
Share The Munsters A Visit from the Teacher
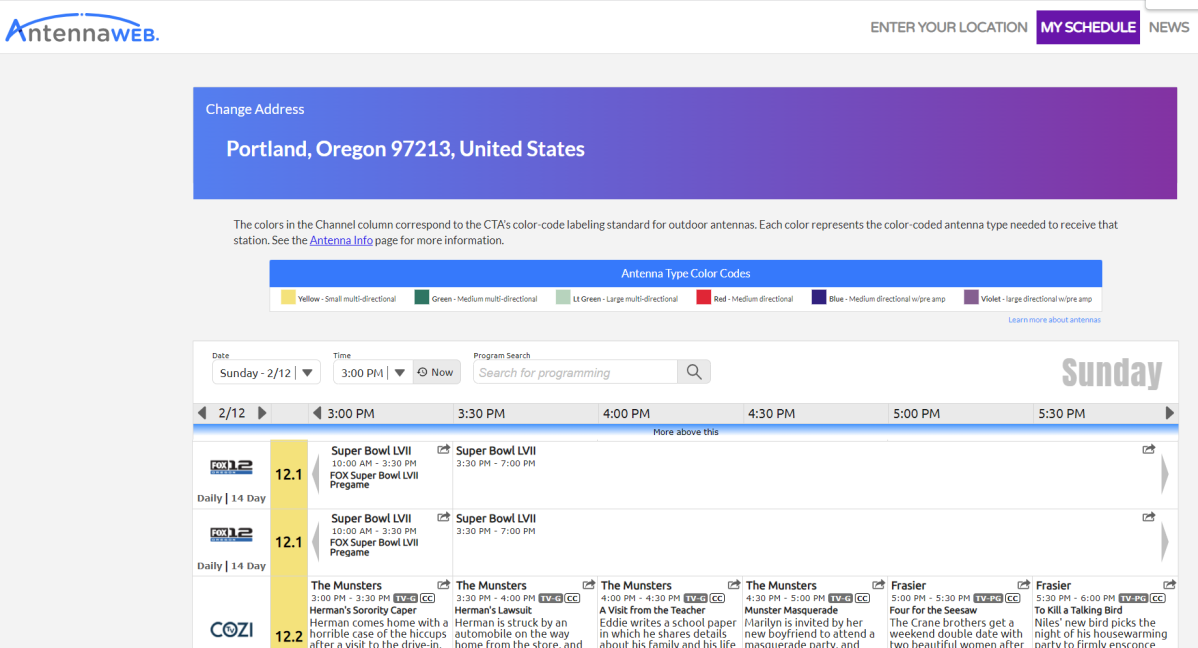[733, 585]
